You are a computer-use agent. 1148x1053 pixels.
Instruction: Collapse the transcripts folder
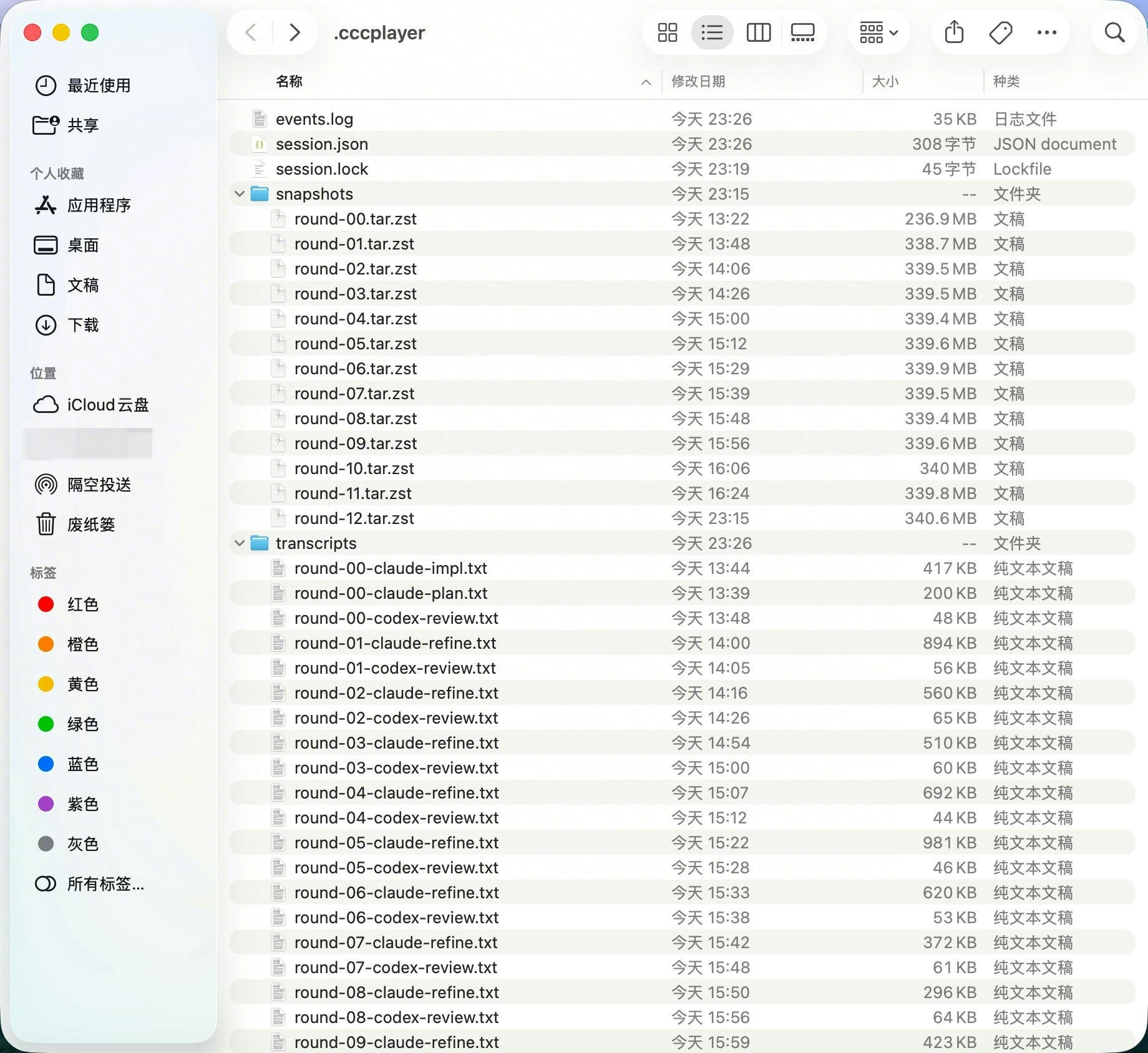(x=239, y=543)
